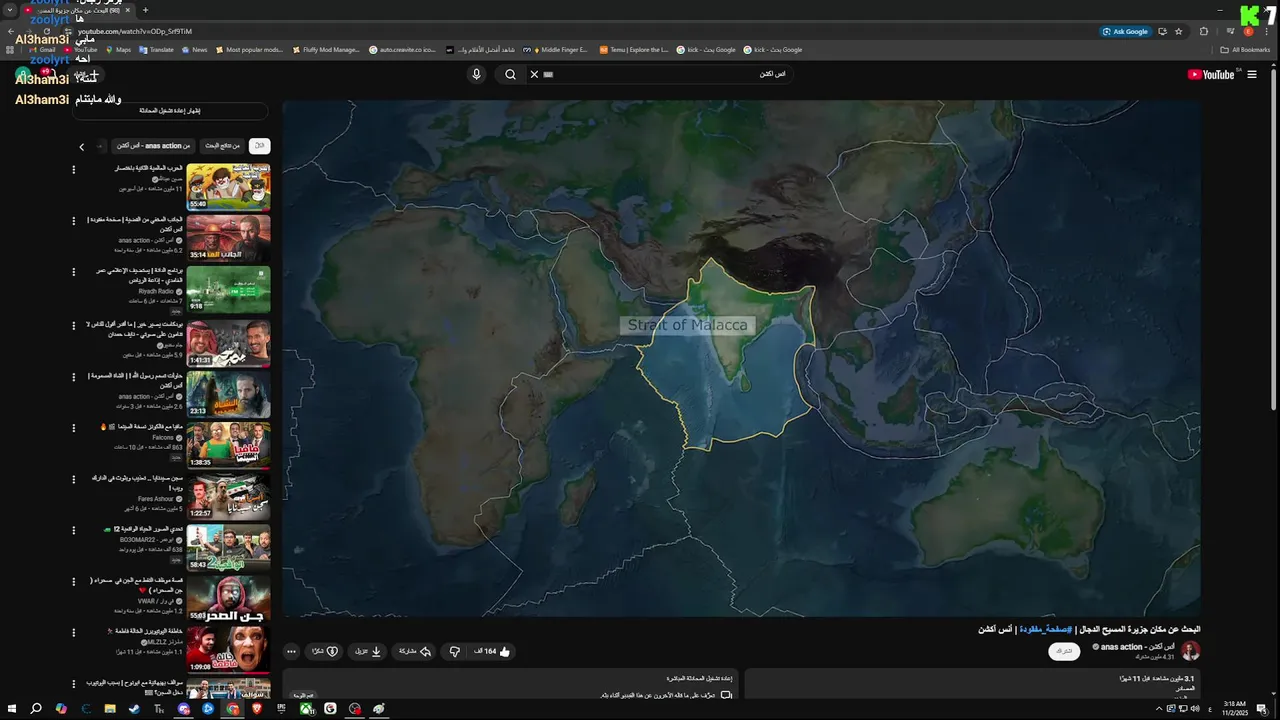Open the 55:40 cartoon video thumbnail
This screenshot has height=720, width=1280.
coord(228,187)
